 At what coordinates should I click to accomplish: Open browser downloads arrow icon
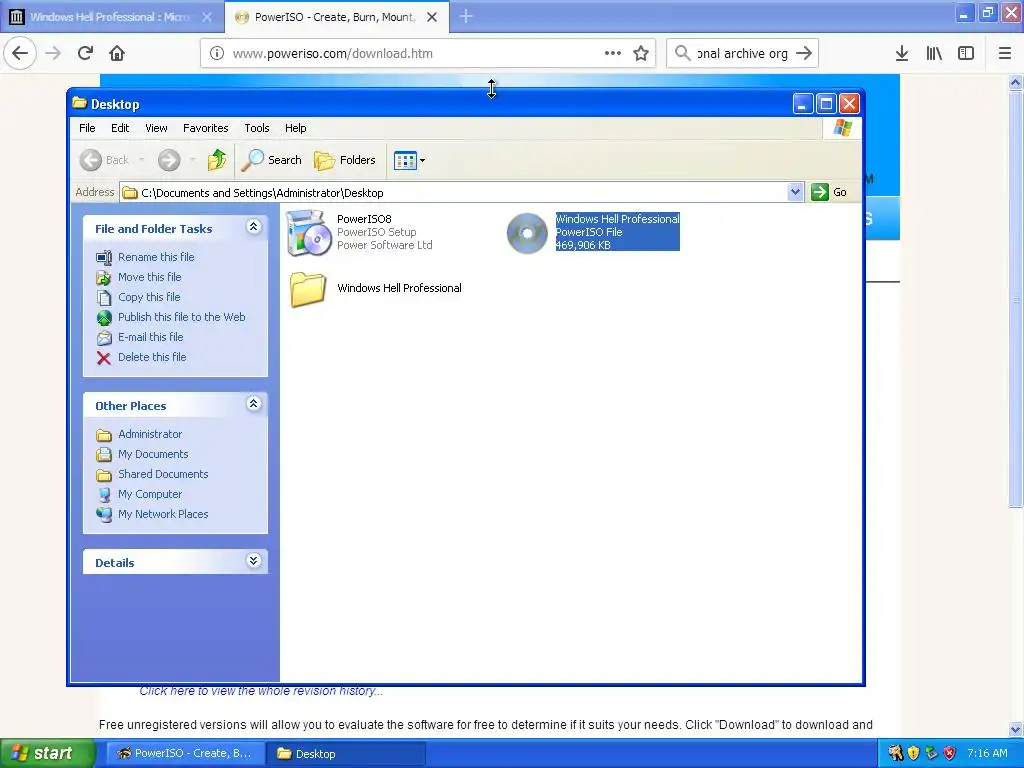pos(902,53)
